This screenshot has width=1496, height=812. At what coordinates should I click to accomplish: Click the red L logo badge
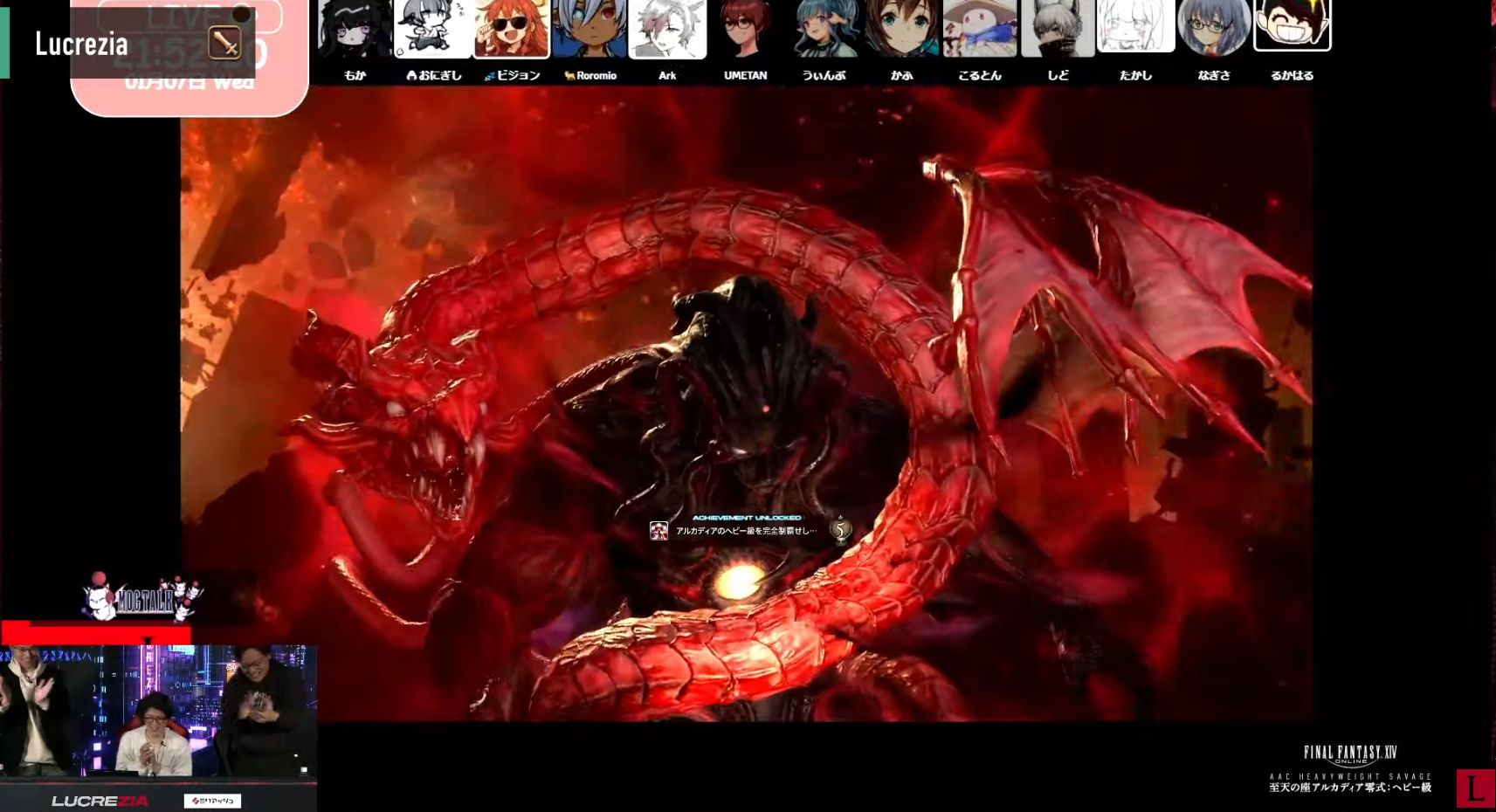click(1475, 788)
